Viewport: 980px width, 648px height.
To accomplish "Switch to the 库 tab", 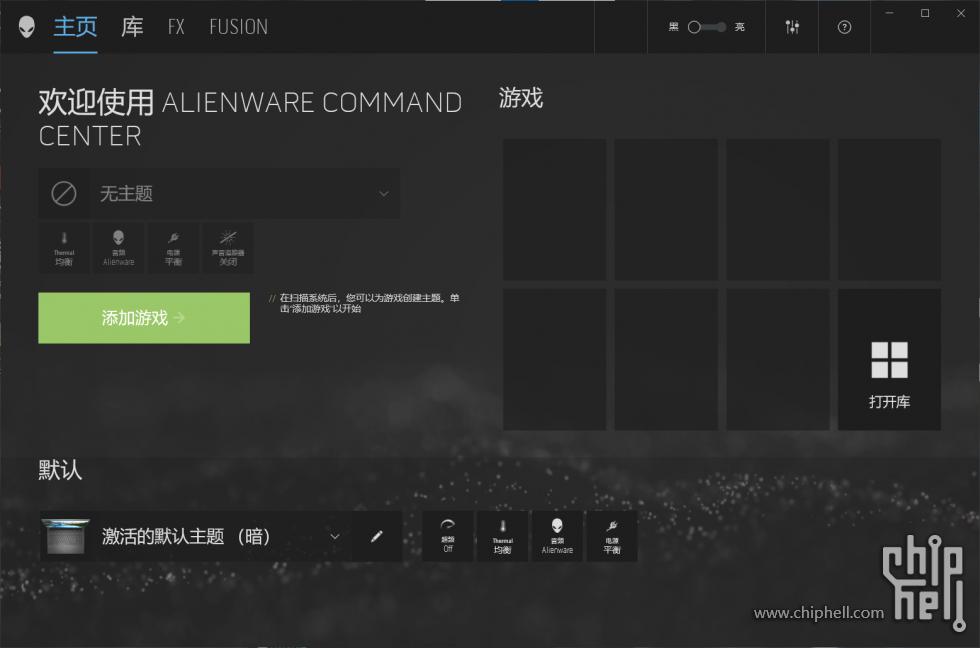I will point(131,27).
